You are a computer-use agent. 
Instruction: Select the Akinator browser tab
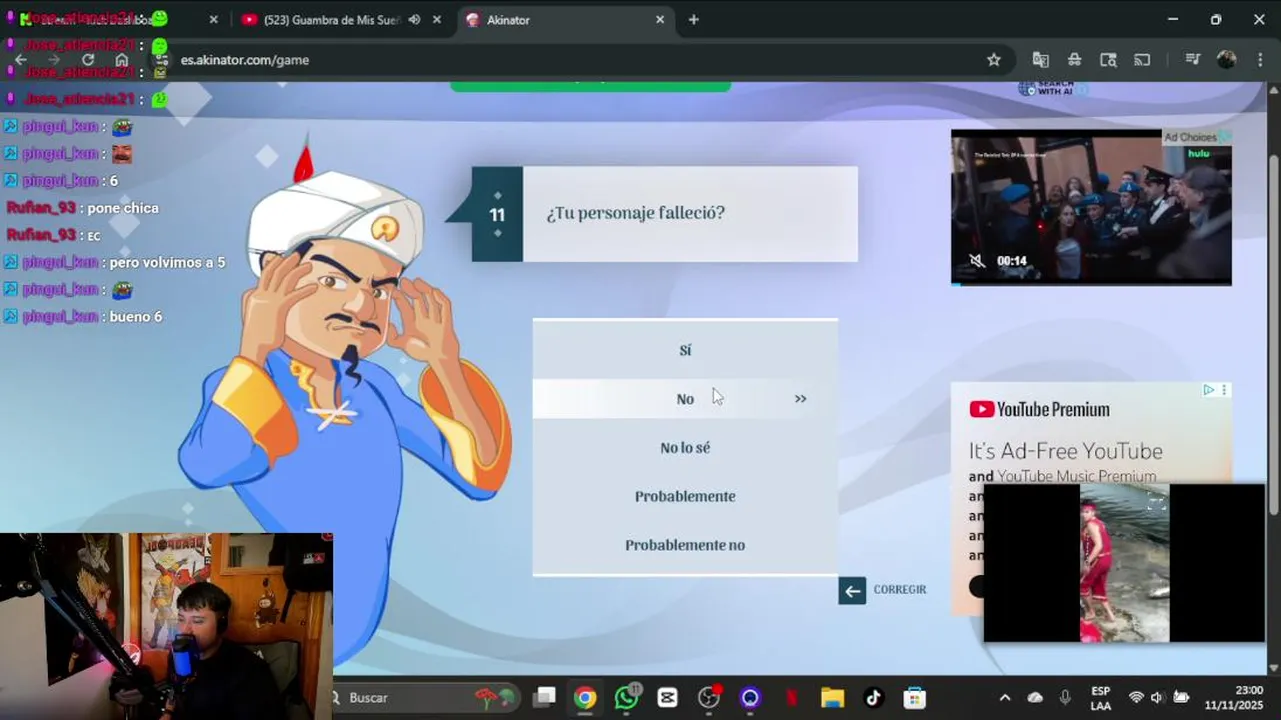coord(565,20)
